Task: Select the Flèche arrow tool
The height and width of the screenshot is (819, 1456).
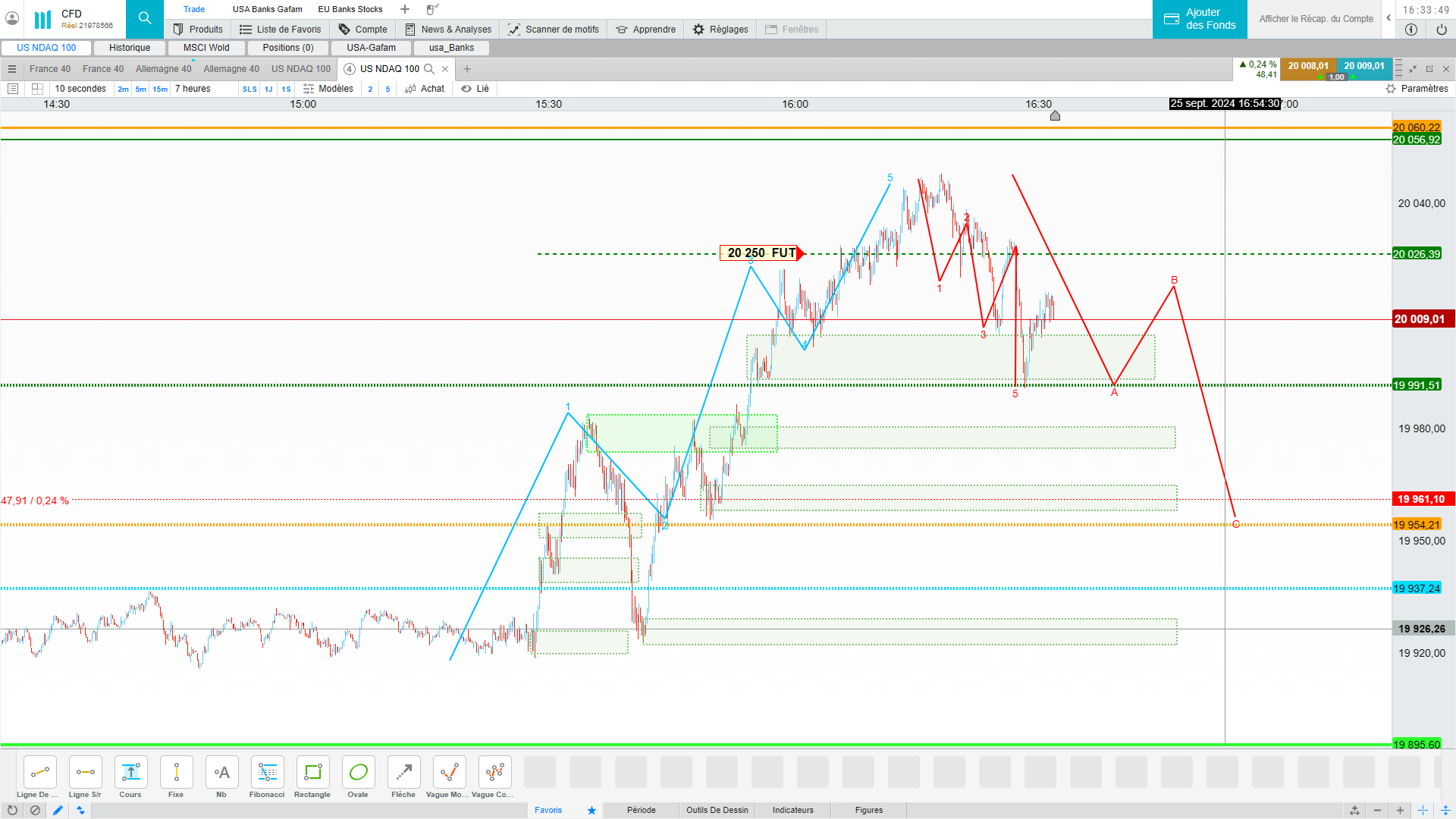Action: point(403,773)
